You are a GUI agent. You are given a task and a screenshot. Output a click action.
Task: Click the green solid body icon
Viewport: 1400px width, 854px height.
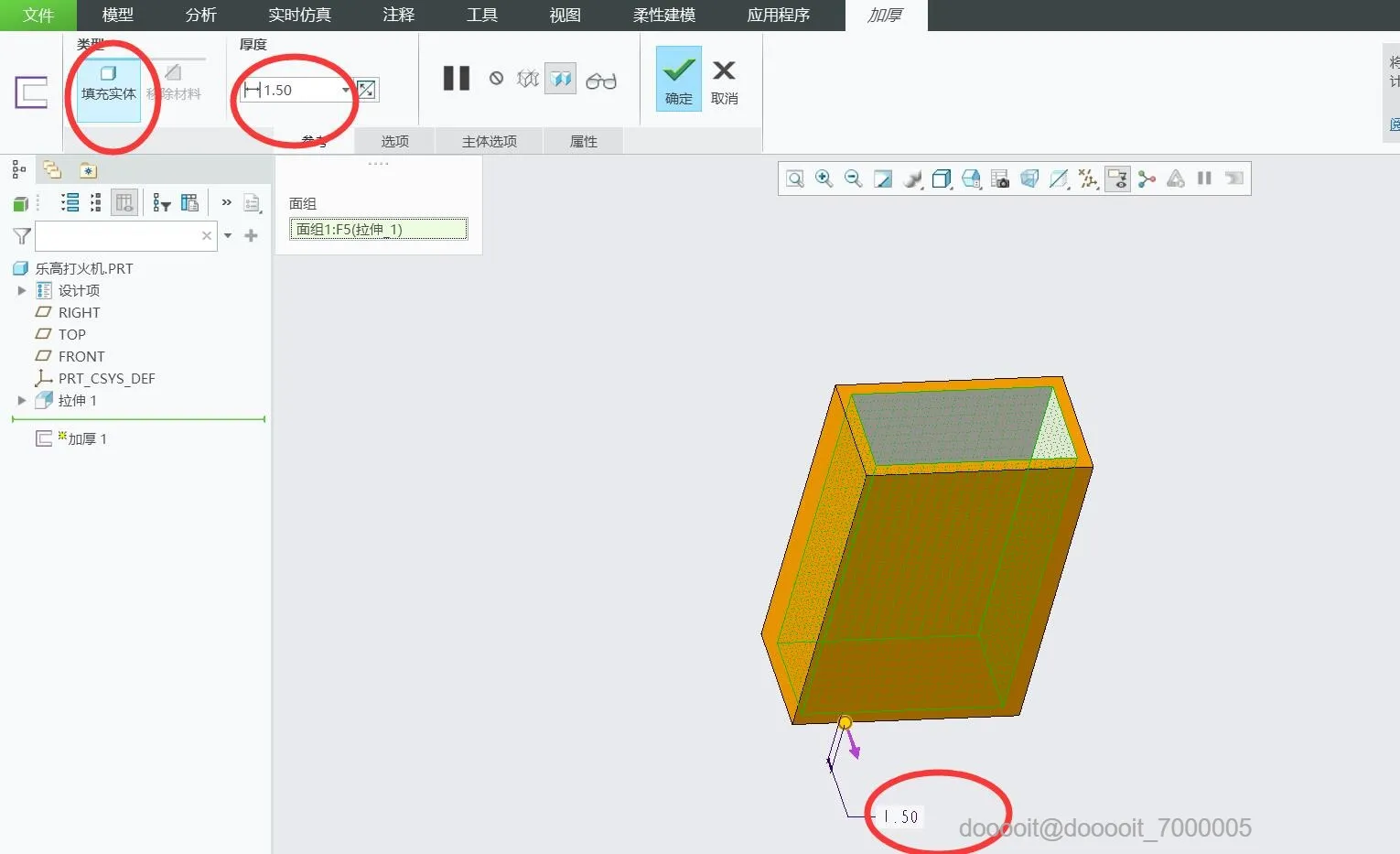[x=20, y=203]
